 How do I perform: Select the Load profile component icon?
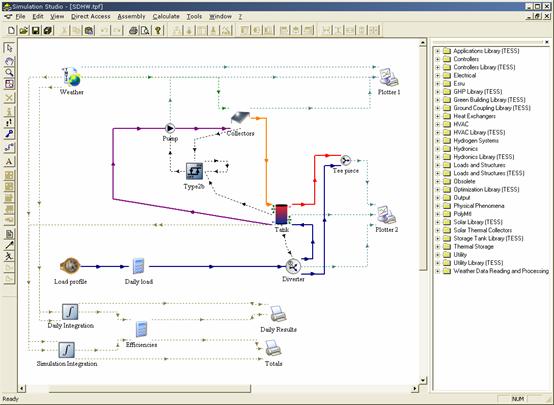(x=70, y=266)
